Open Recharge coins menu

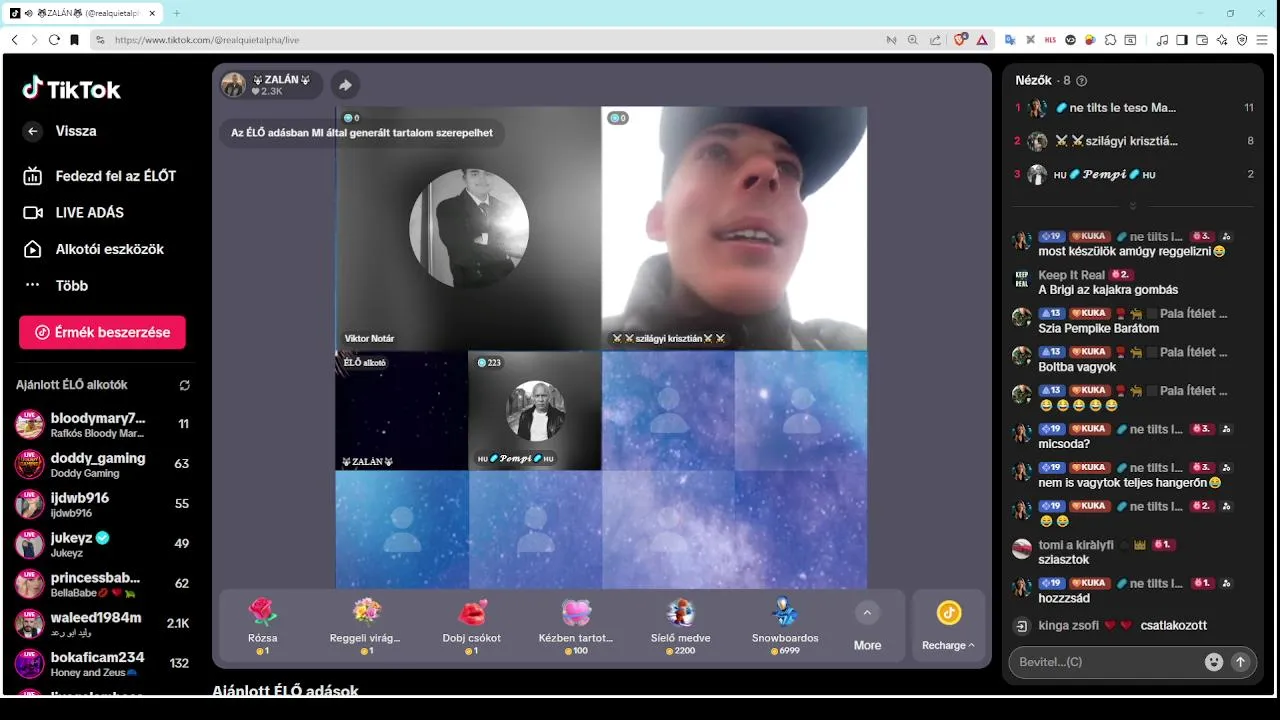(x=948, y=626)
